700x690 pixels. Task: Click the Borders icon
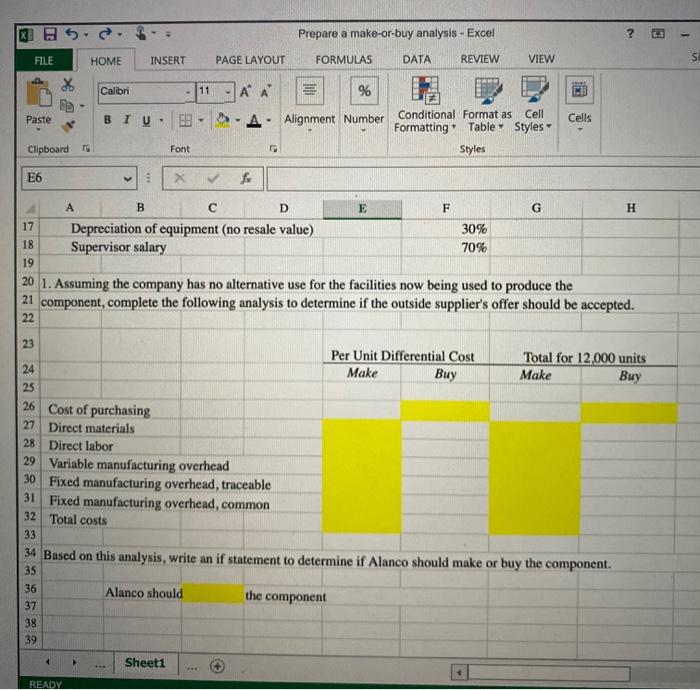coord(185,120)
